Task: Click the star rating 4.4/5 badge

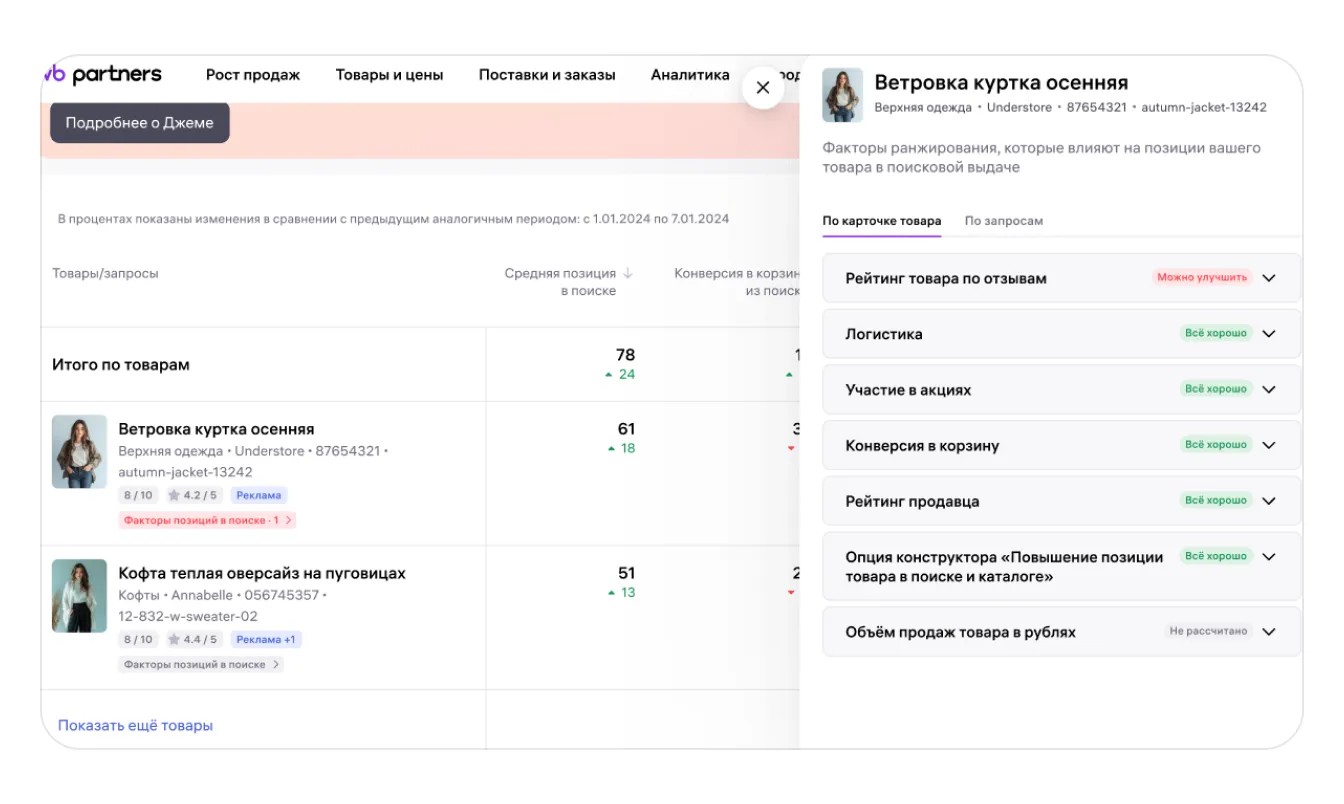Action: click(192, 639)
